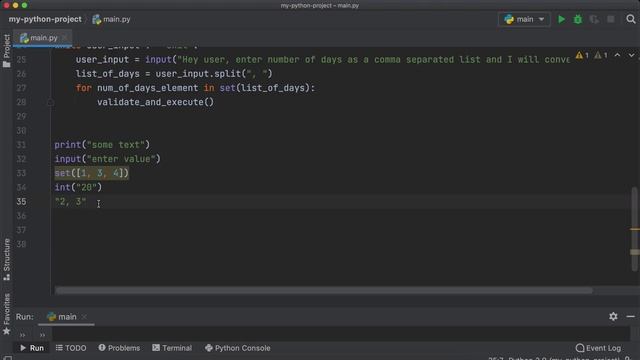This screenshot has width=640, height=360.
Task: Click the stop process square icon
Action: point(611,19)
